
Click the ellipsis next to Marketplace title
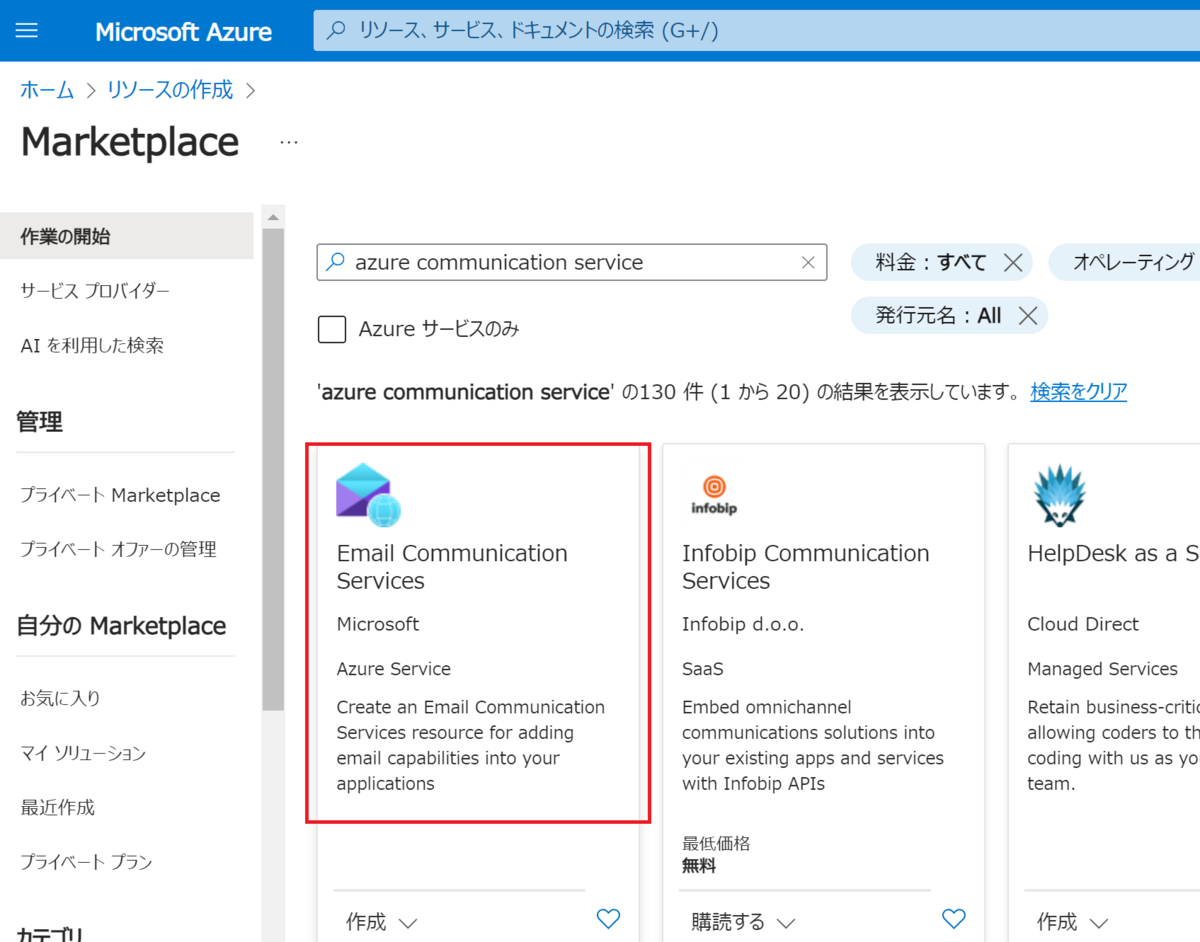(x=288, y=142)
